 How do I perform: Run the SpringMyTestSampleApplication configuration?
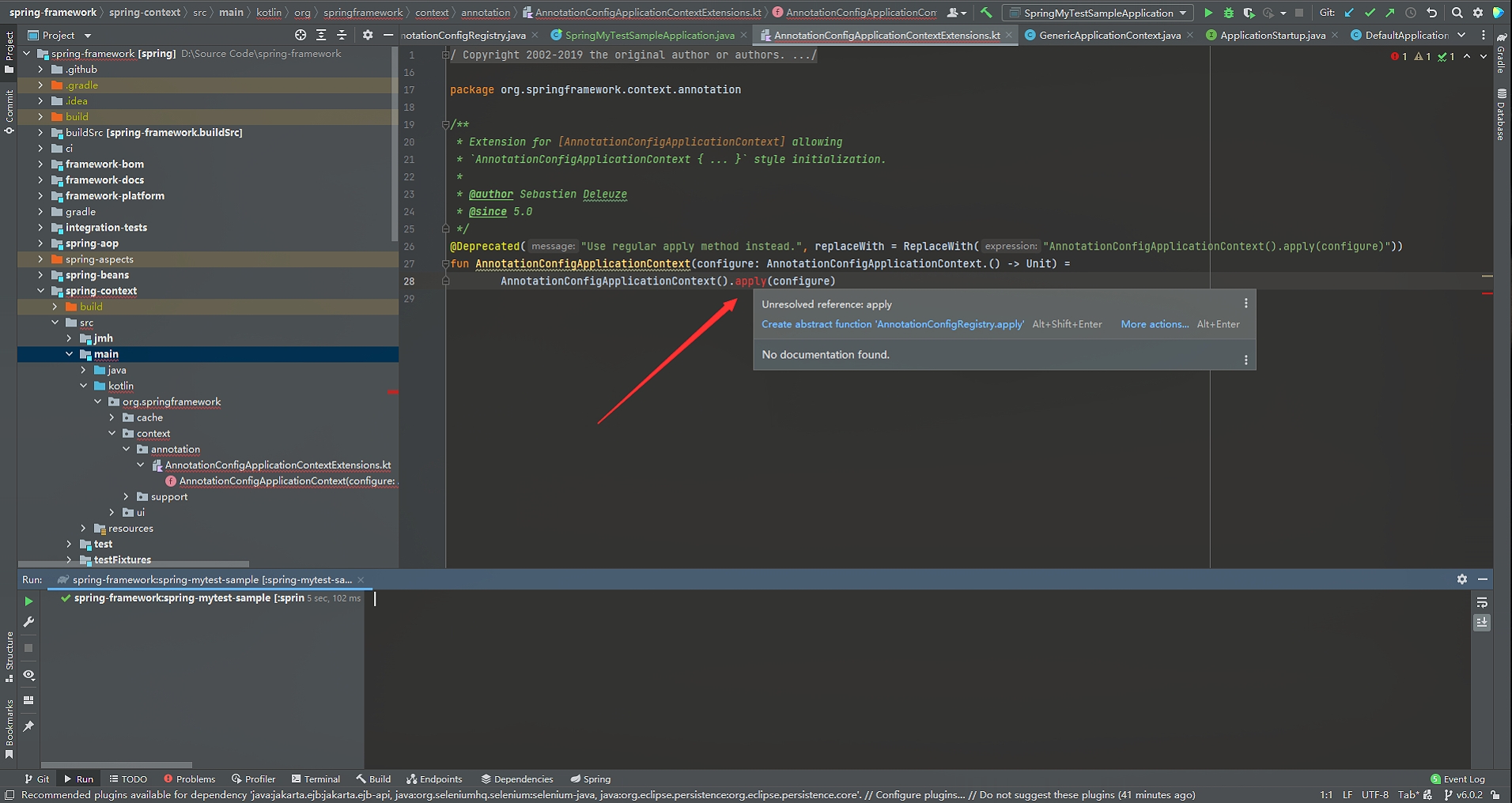point(1208,13)
